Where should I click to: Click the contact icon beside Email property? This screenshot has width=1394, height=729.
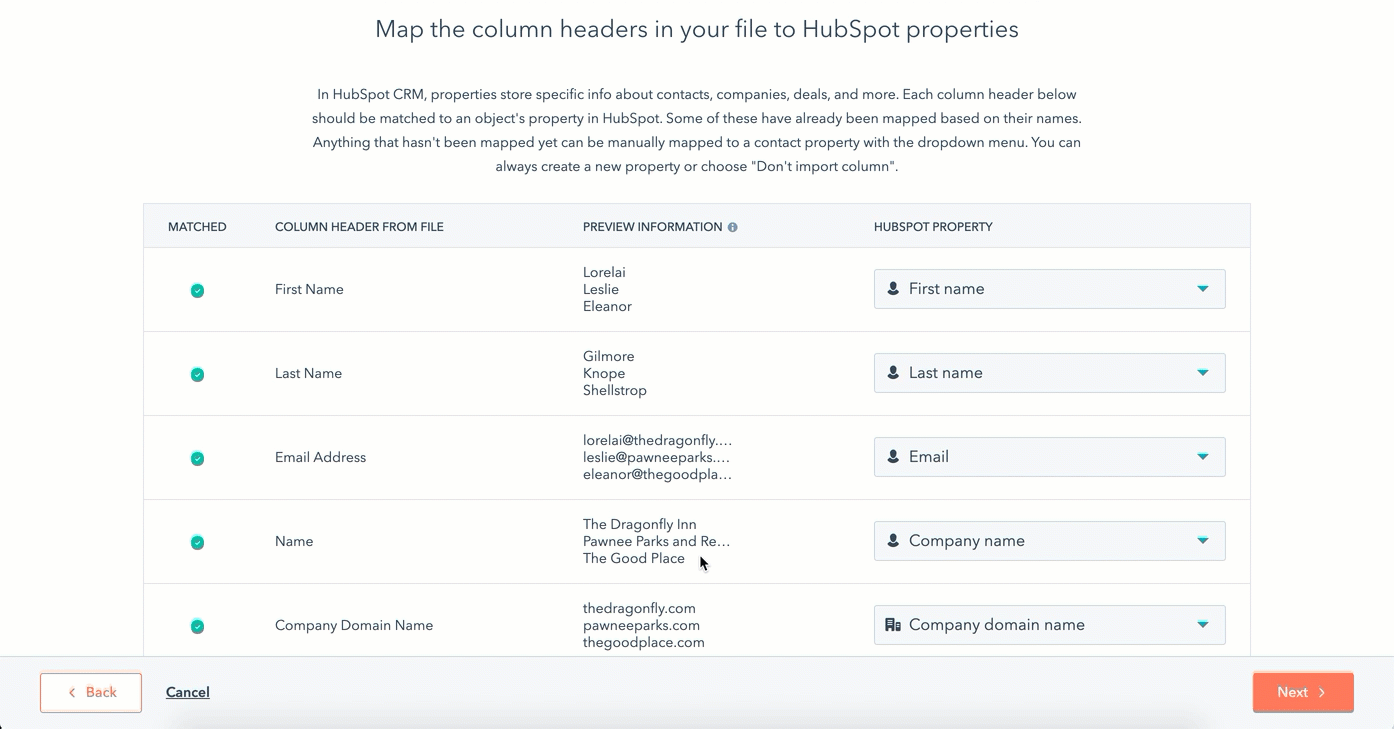(x=893, y=457)
